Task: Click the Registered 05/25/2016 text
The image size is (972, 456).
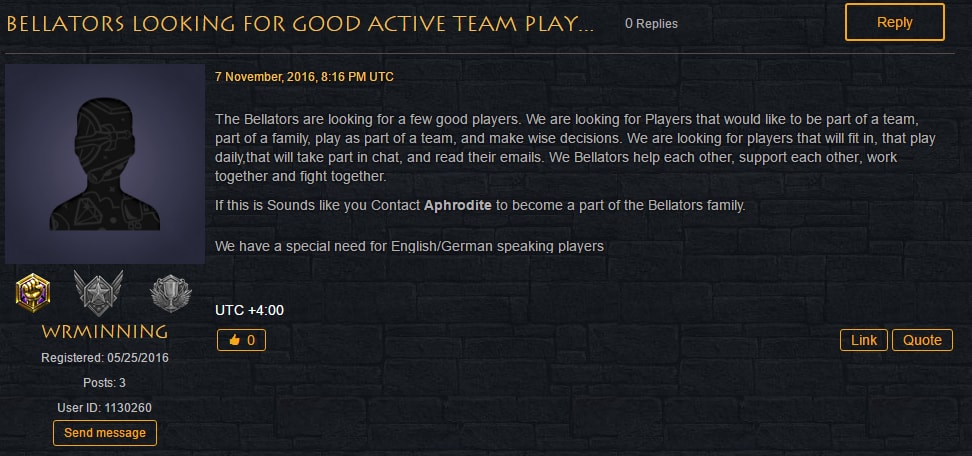Action: point(105,358)
